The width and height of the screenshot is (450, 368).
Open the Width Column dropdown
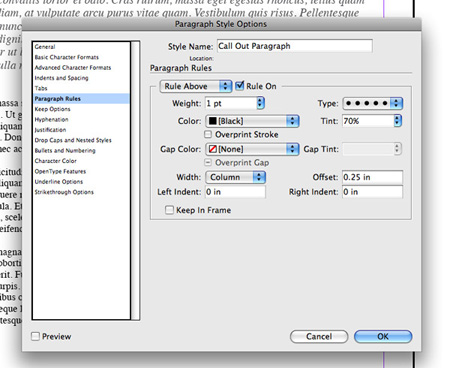pyautogui.click(x=236, y=177)
